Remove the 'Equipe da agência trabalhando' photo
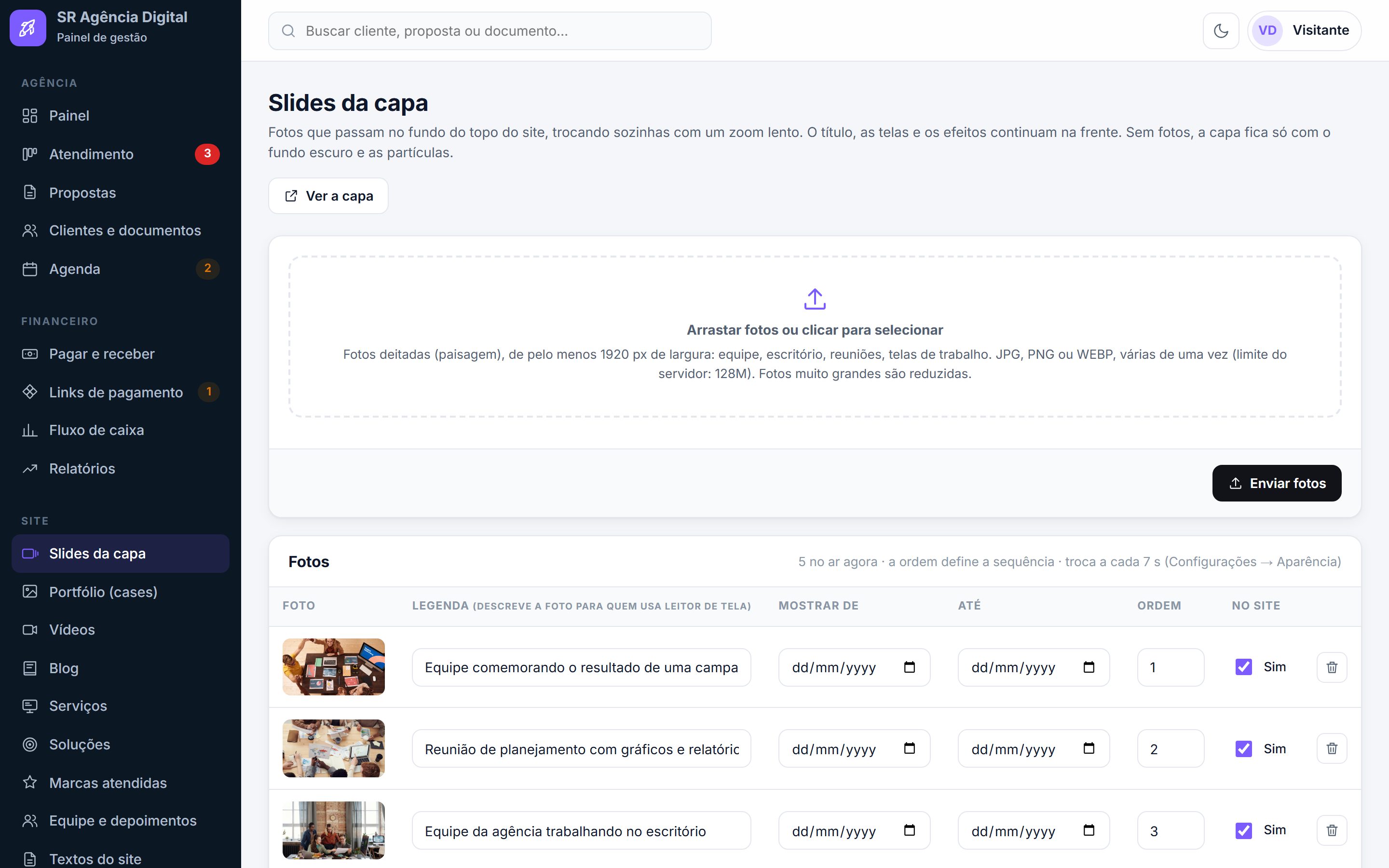 tap(1332, 830)
